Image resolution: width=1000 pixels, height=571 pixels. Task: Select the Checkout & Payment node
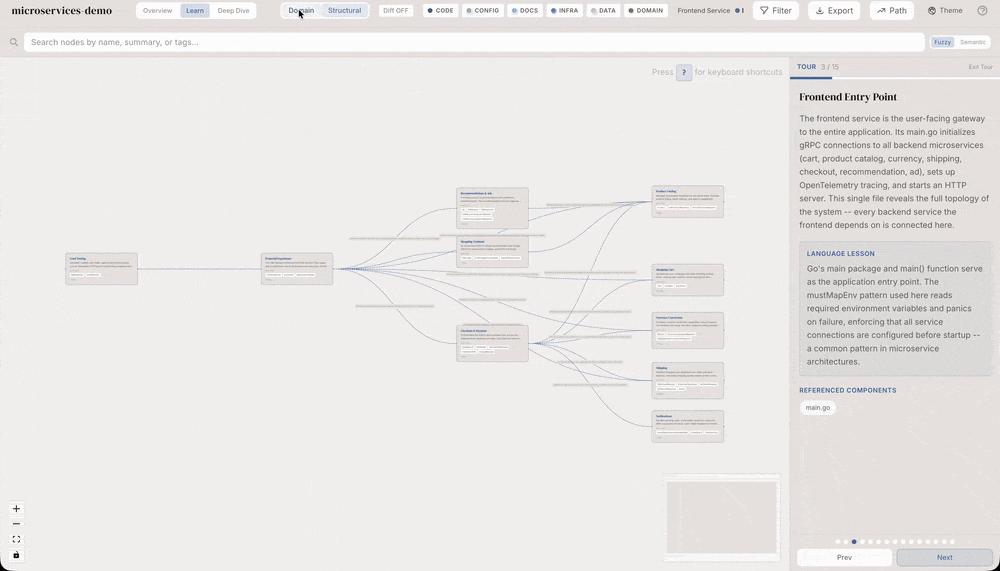(492, 343)
